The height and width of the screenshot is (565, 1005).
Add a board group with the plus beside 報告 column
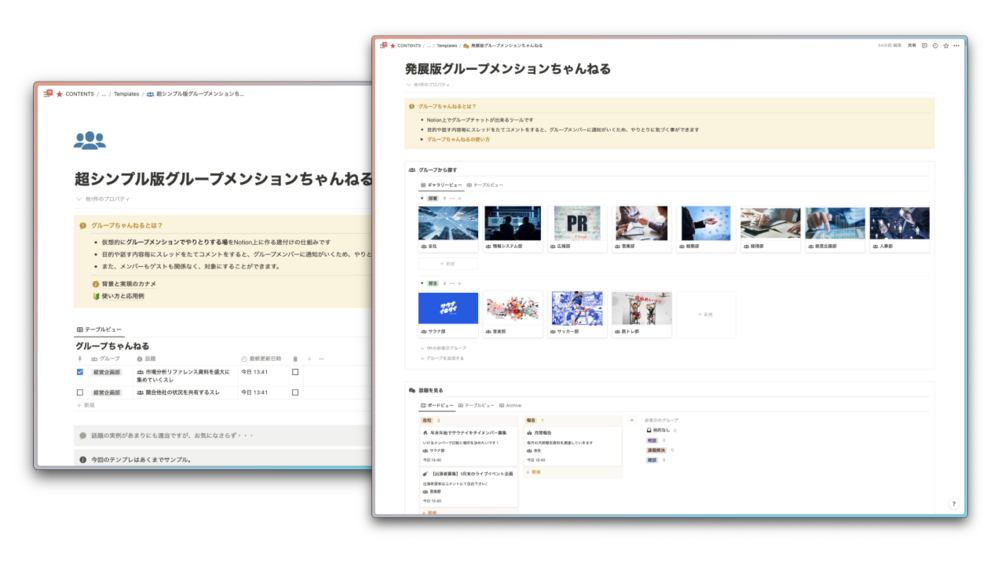click(631, 420)
